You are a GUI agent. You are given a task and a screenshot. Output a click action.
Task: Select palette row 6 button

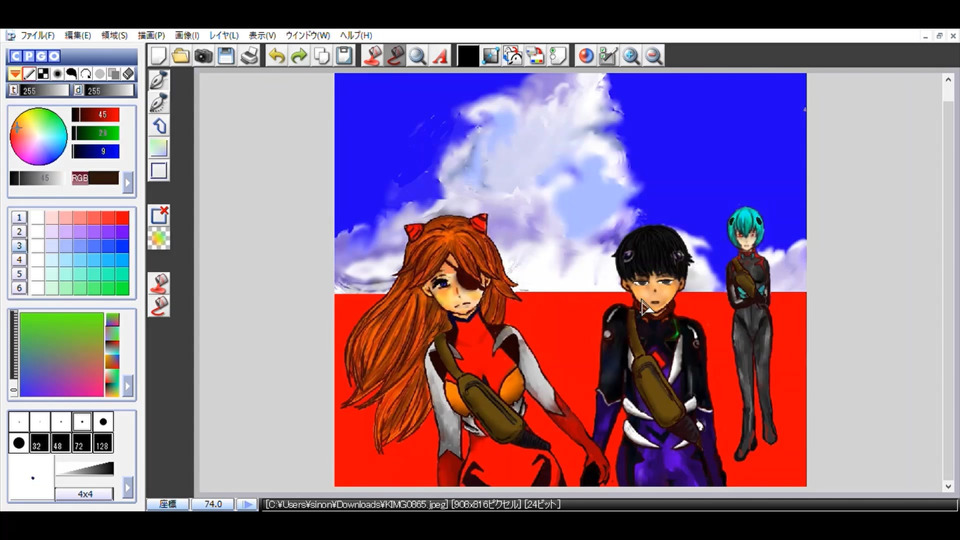tap(19, 288)
